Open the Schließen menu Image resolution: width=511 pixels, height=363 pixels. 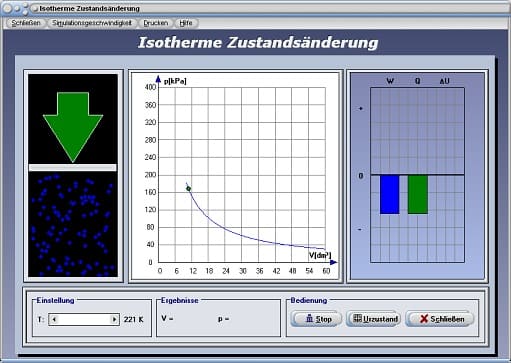26,23
